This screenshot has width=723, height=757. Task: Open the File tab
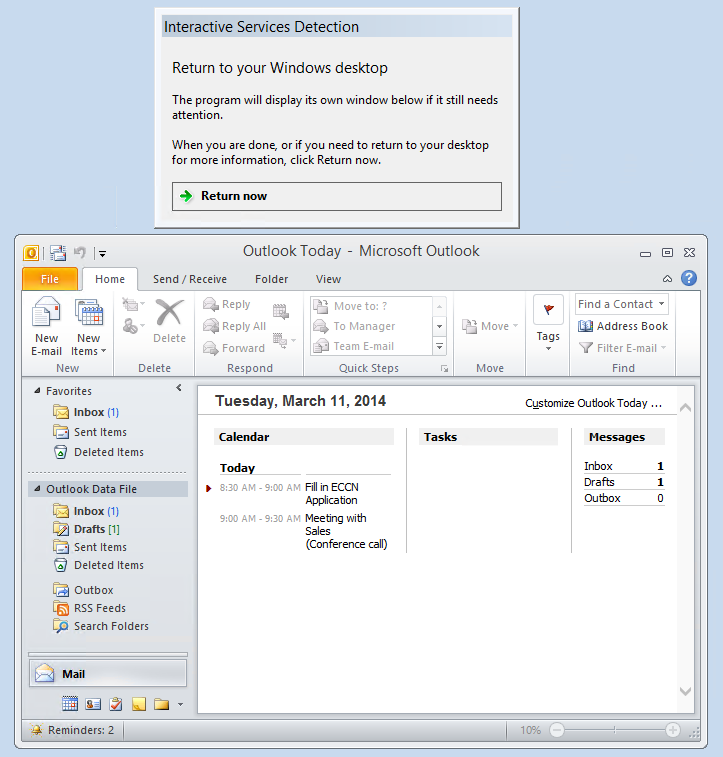(50, 279)
